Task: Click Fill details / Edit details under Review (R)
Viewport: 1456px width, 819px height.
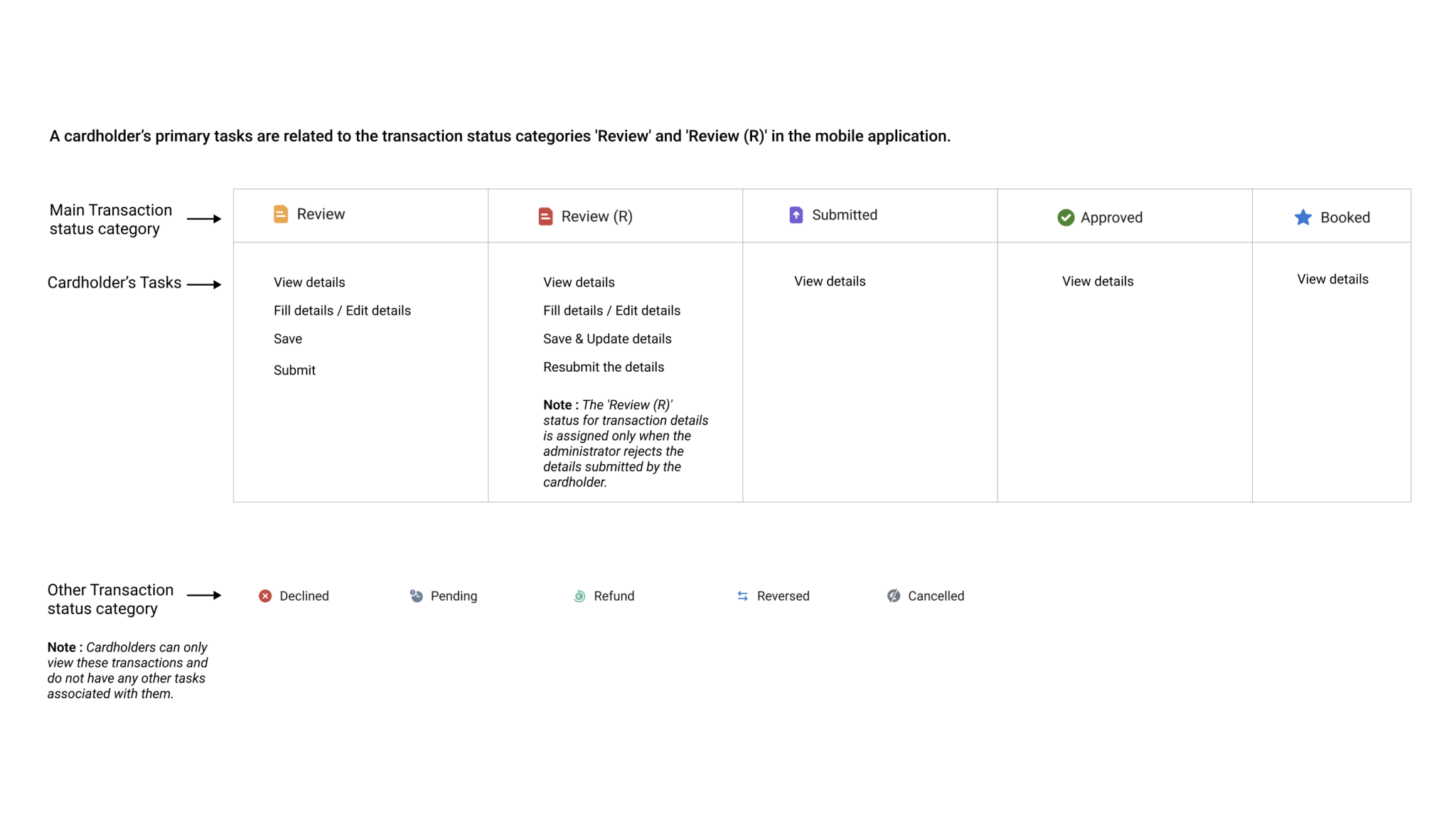Action: (611, 311)
